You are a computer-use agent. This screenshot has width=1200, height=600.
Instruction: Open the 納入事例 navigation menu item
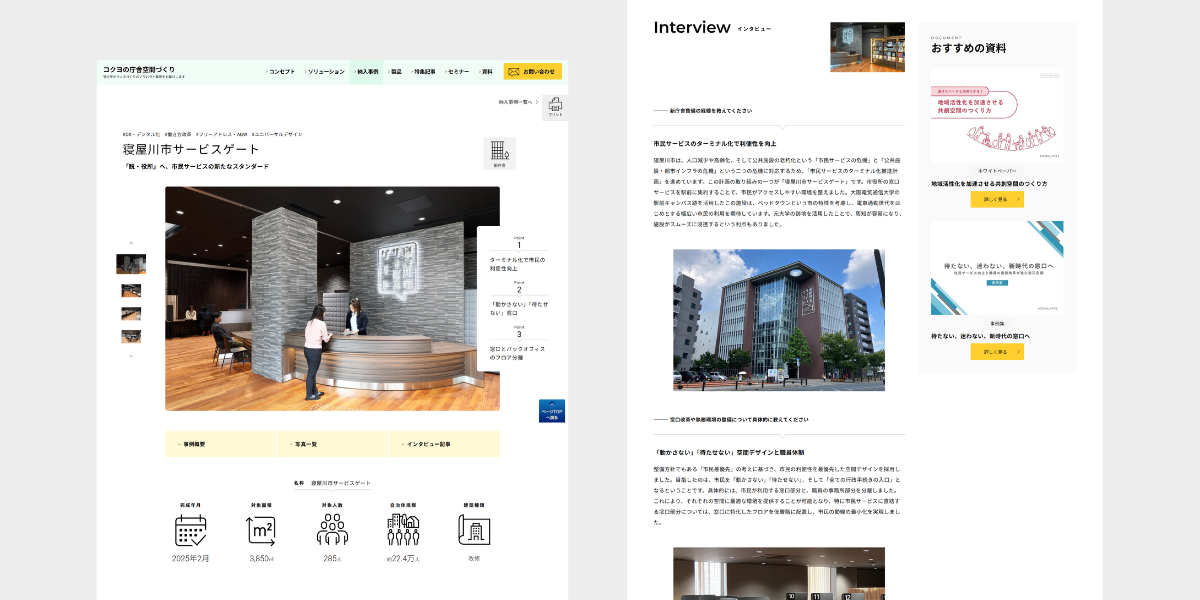tap(366, 72)
